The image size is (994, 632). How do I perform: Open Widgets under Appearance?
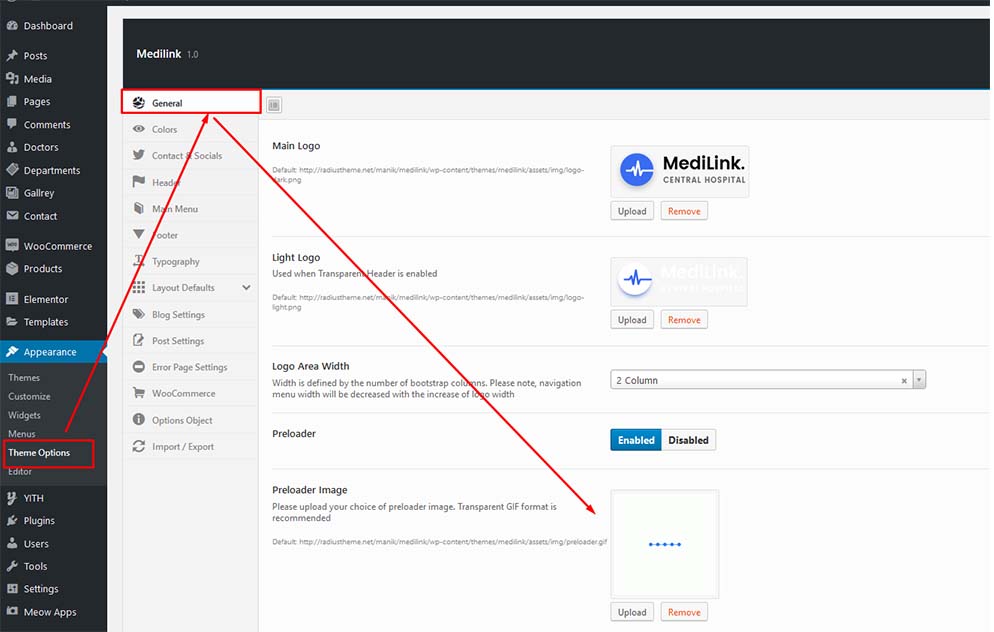[x=24, y=415]
